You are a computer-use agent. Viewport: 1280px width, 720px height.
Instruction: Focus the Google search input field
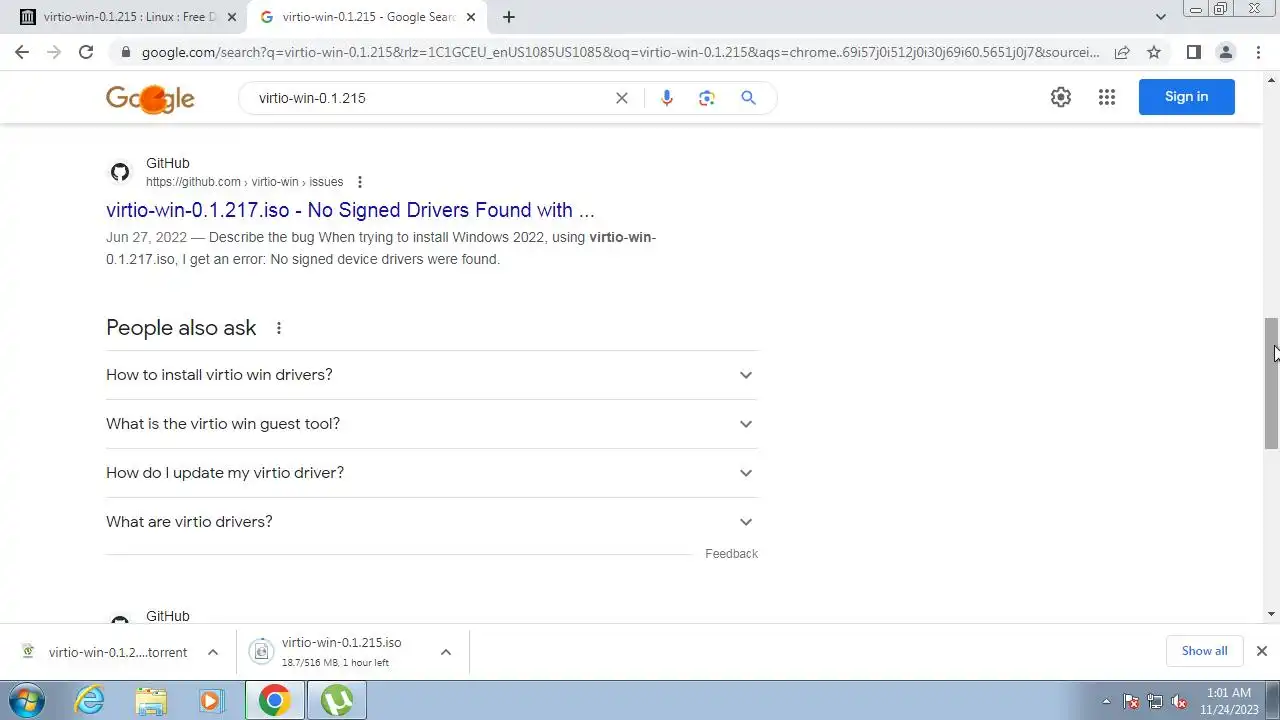[x=430, y=98]
